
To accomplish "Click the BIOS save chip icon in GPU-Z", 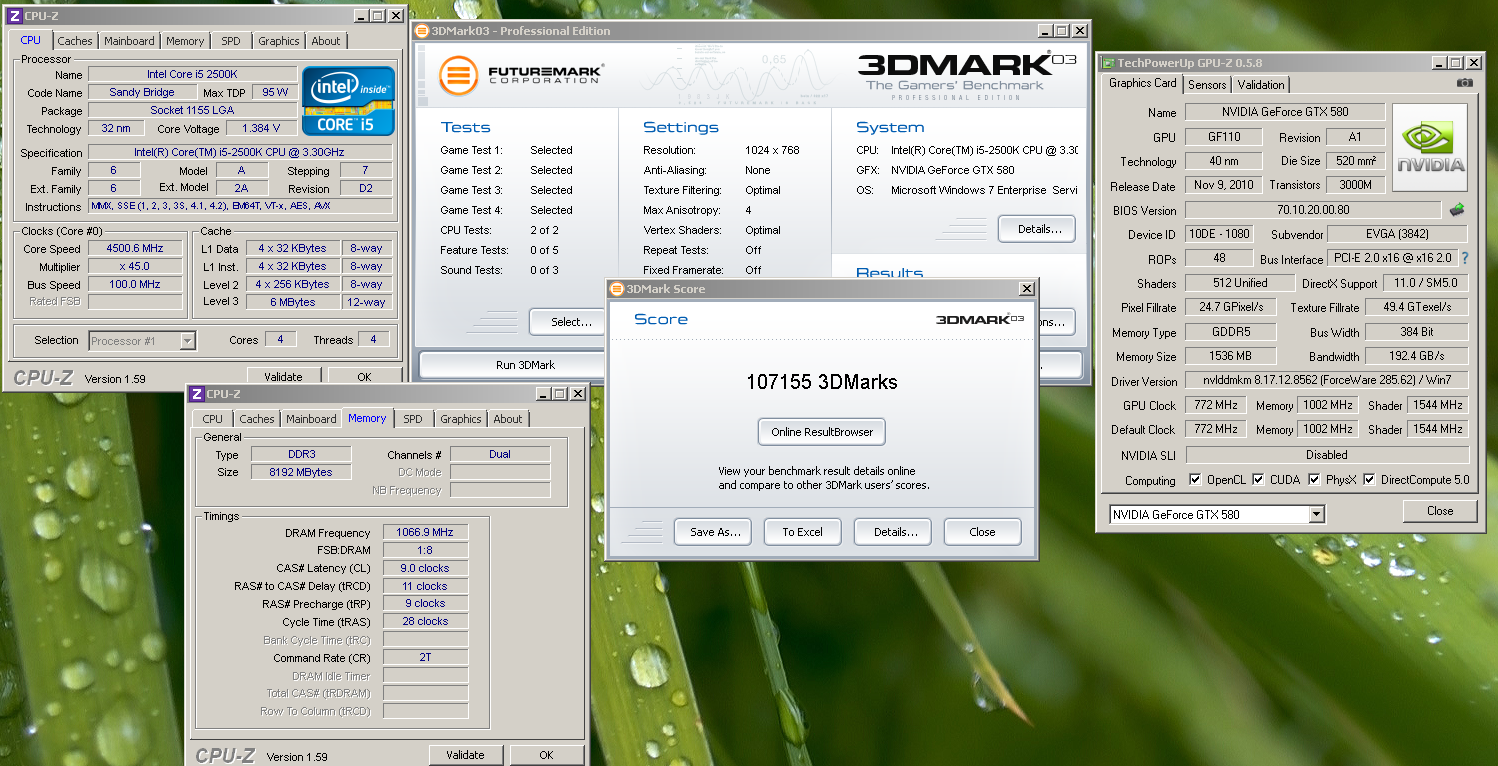I will (1458, 210).
